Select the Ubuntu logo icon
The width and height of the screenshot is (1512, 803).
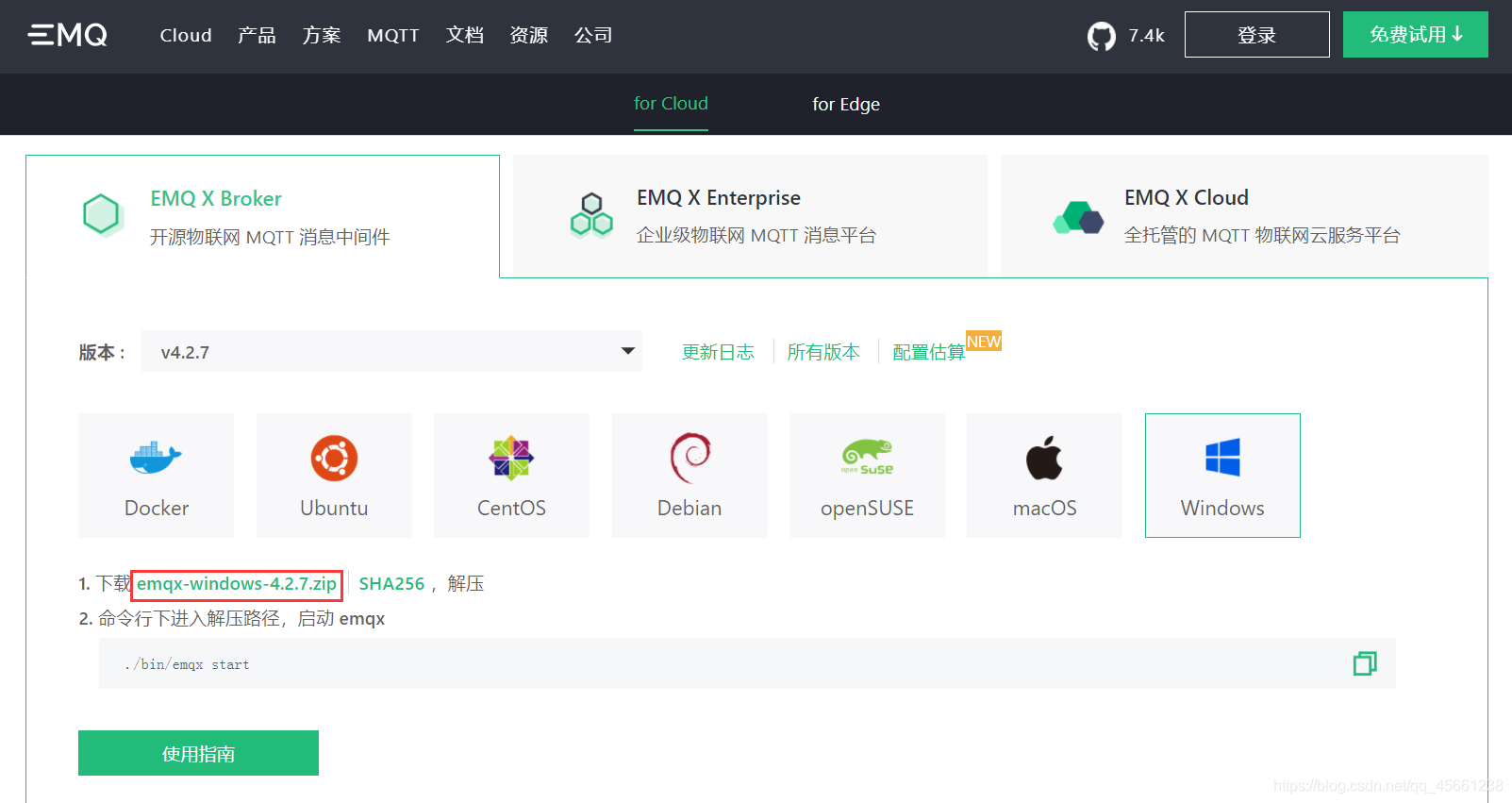pyautogui.click(x=334, y=459)
